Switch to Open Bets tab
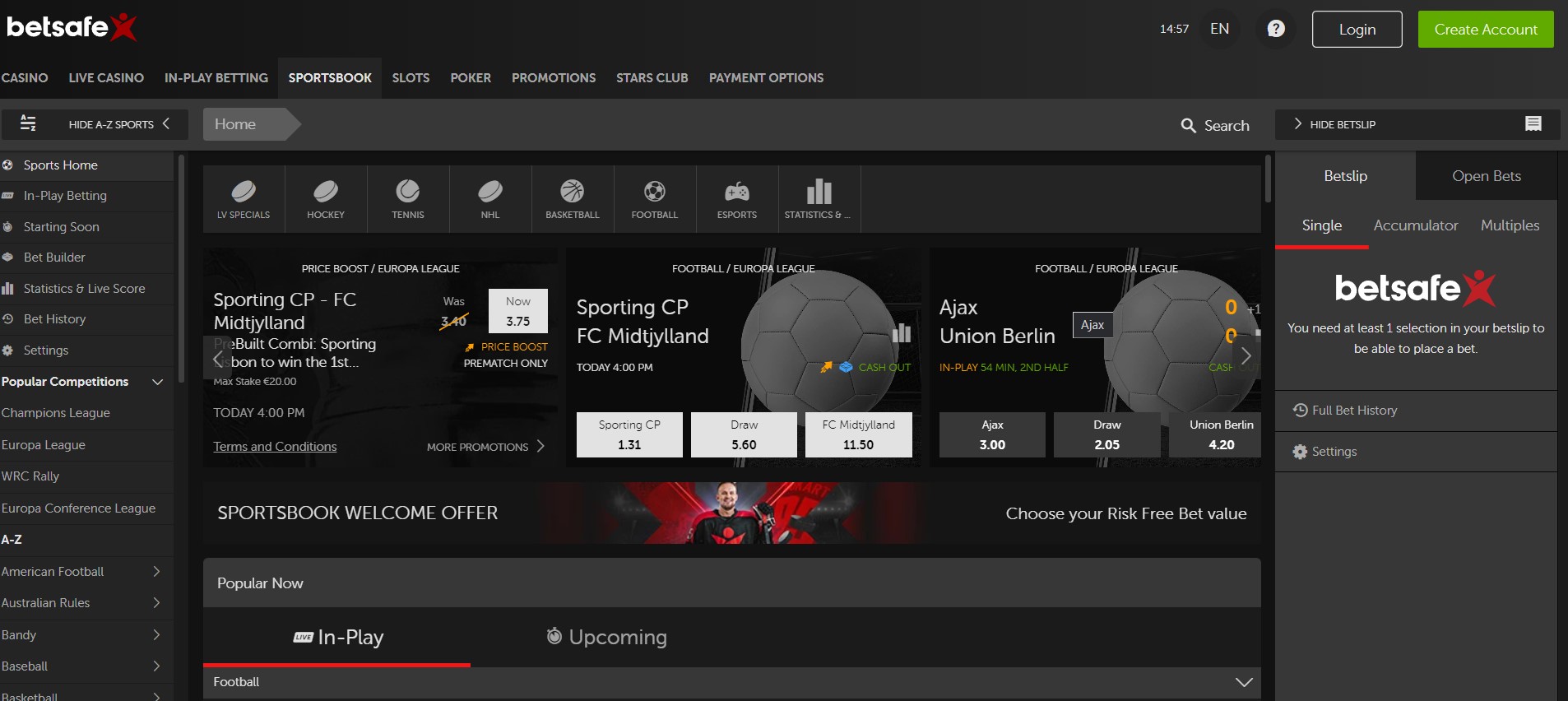Image resolution: width=1568 pixels, height=701 pixels. 1487,176
